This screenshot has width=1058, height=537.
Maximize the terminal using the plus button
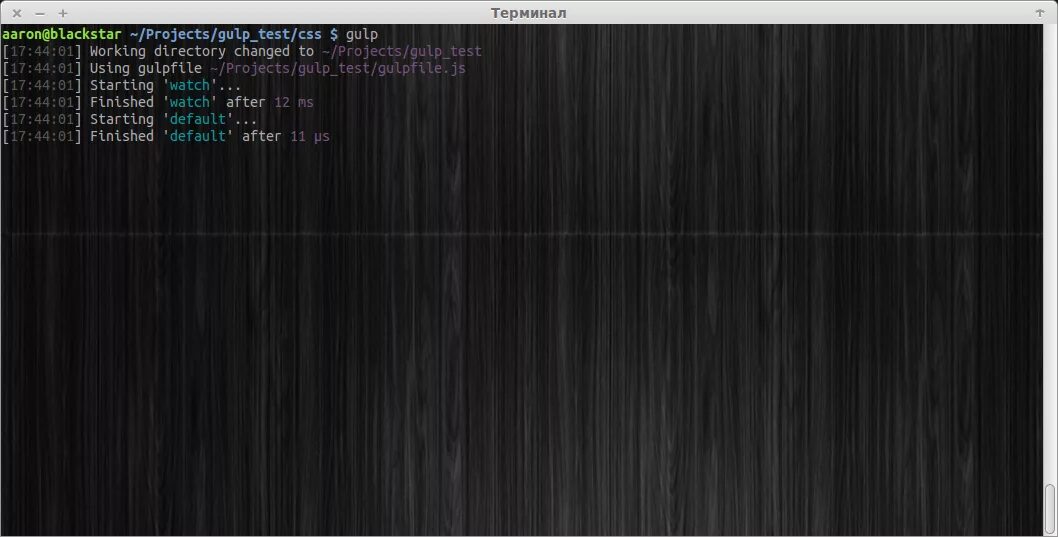coord(63,13)
